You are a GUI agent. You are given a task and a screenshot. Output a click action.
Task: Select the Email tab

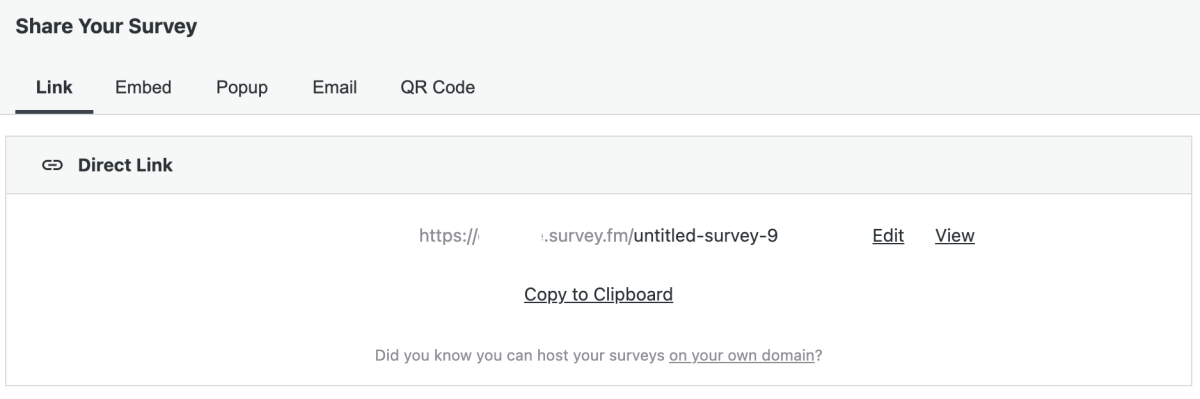tap(335, 87)
